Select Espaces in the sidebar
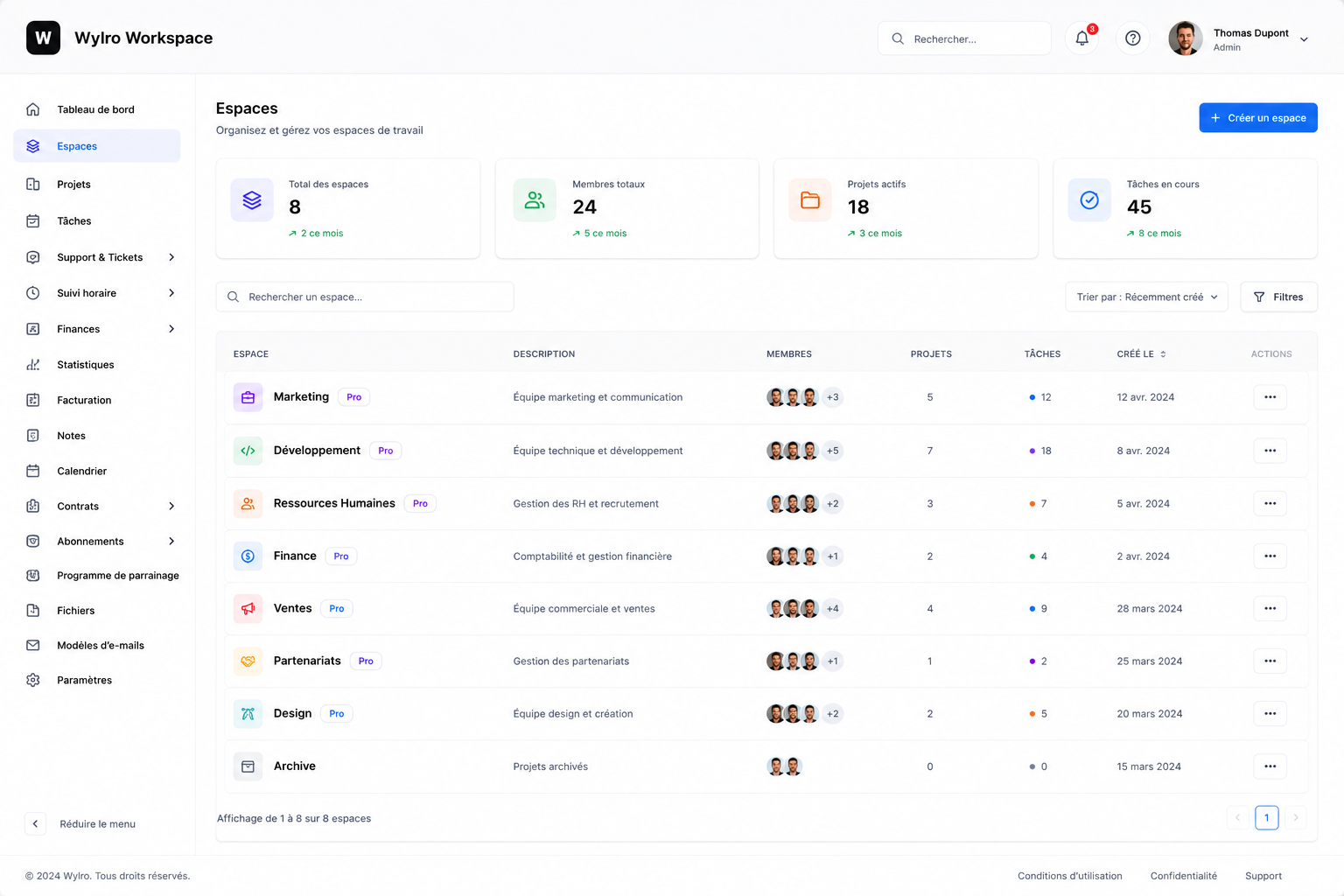 (97, 146)
